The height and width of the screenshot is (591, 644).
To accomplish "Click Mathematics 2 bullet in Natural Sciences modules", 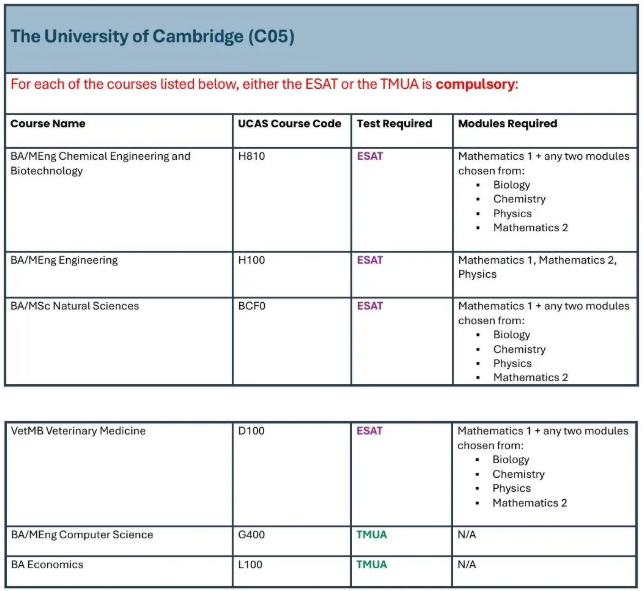I will tap(530, 377).
